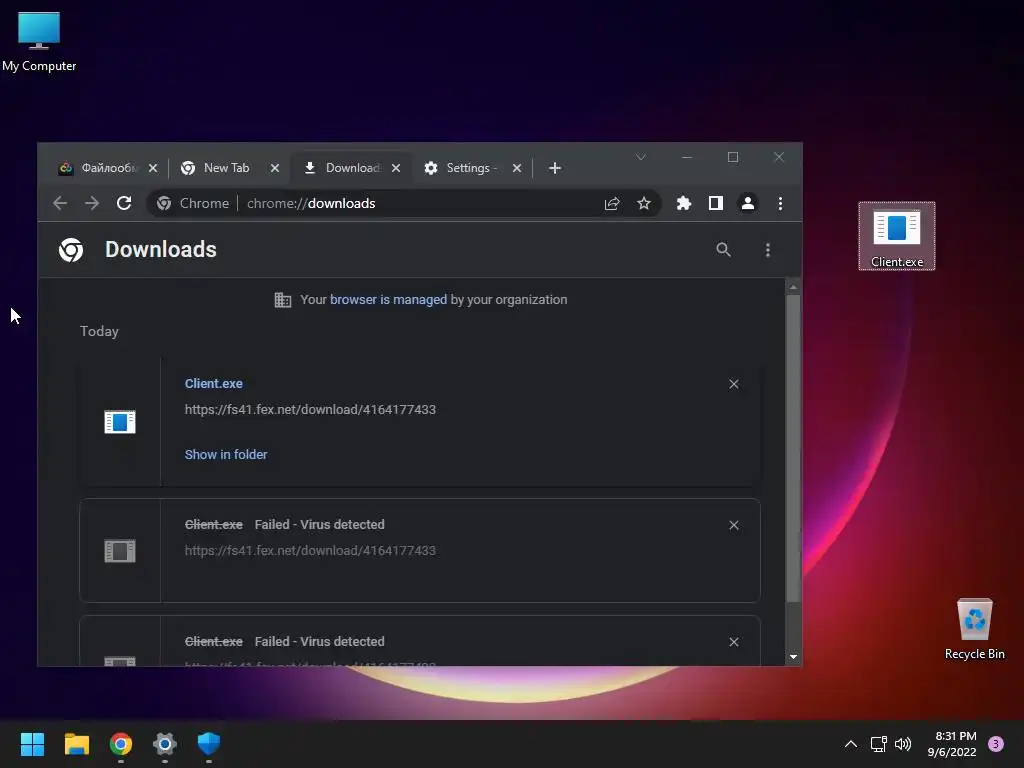1024x768 pixels.
Task: Click the downloads page scrollbar thumb
Action: click(x=793, y=448)
